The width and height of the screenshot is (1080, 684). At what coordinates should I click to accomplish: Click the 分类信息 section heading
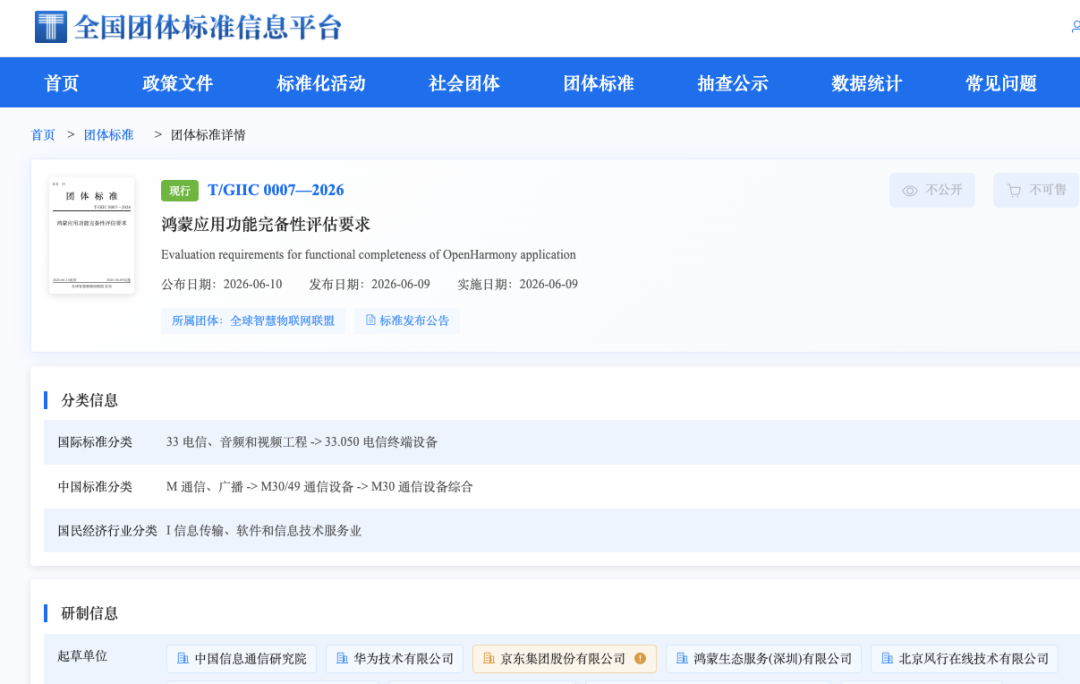click(x=90, y=400)
